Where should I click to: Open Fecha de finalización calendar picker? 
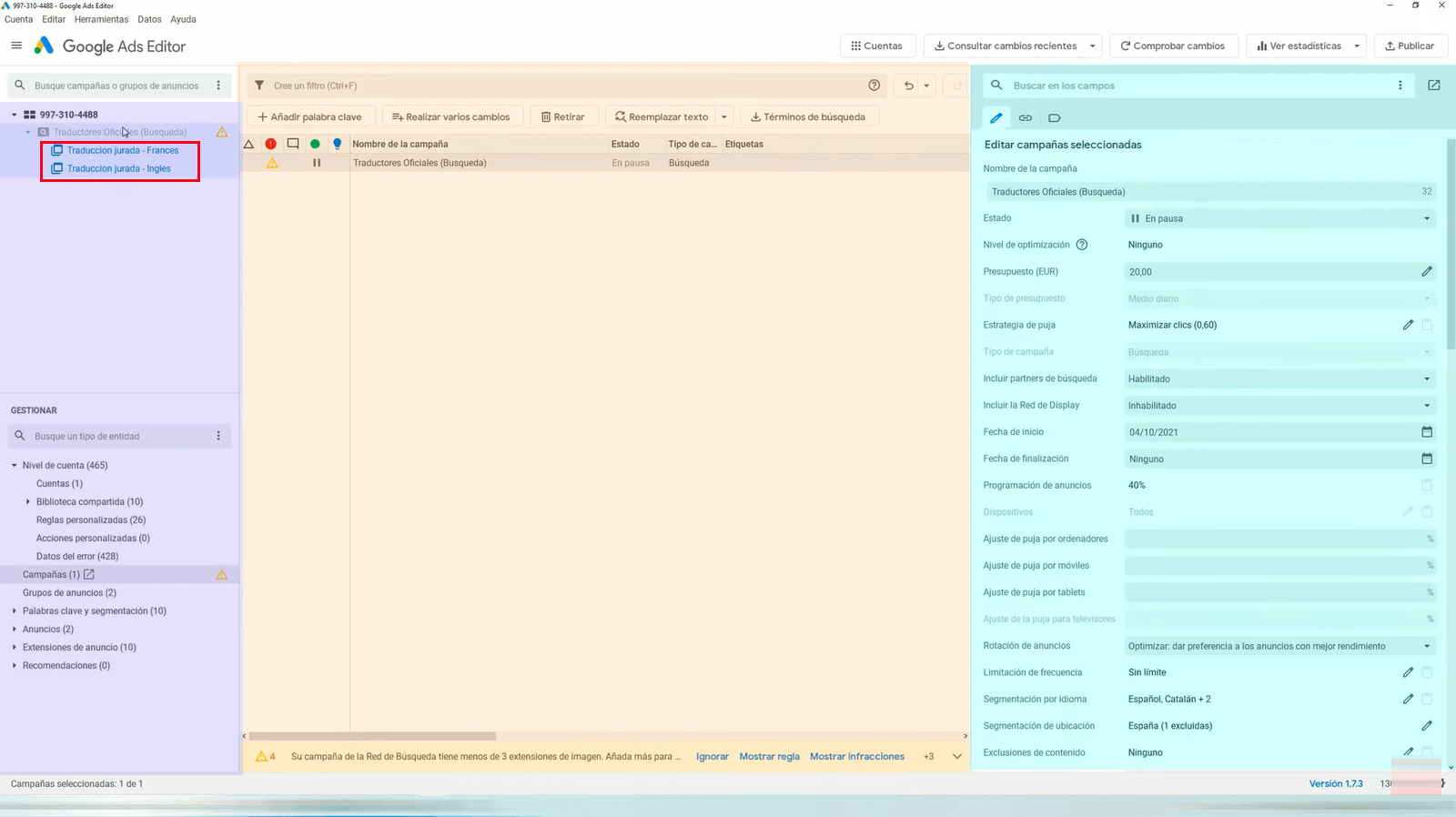pos(1427,459)
